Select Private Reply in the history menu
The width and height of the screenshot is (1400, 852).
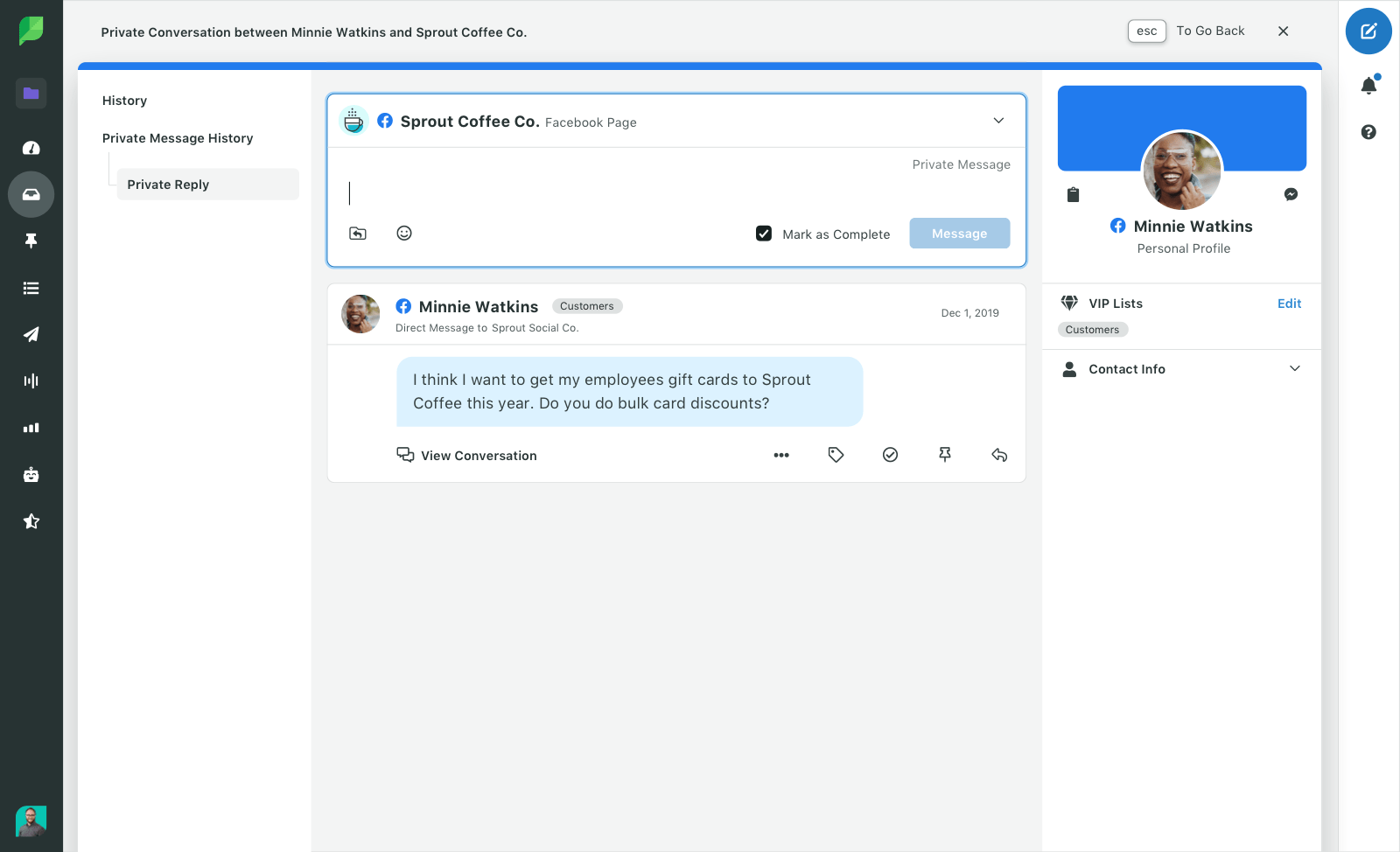168,184
